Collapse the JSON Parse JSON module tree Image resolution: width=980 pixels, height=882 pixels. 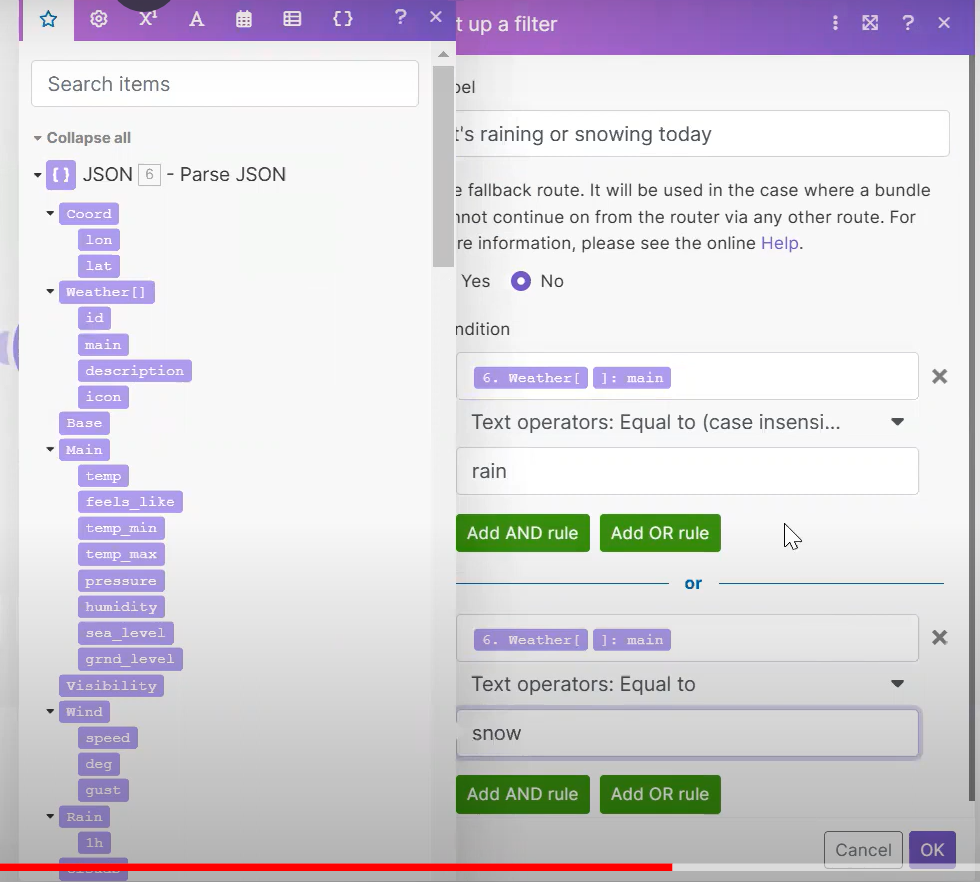(38, 175)
